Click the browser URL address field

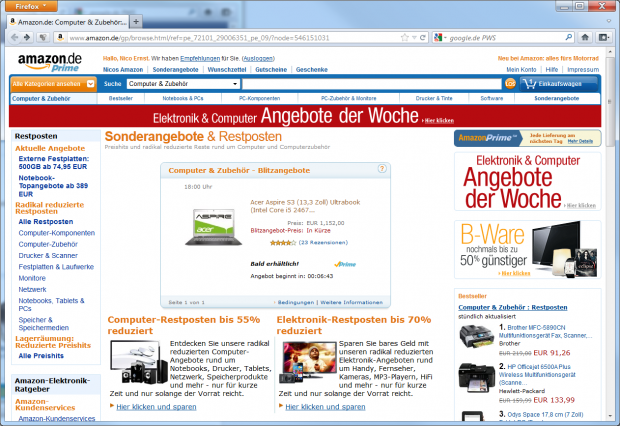pyautogui.click(x=233, y=38)
